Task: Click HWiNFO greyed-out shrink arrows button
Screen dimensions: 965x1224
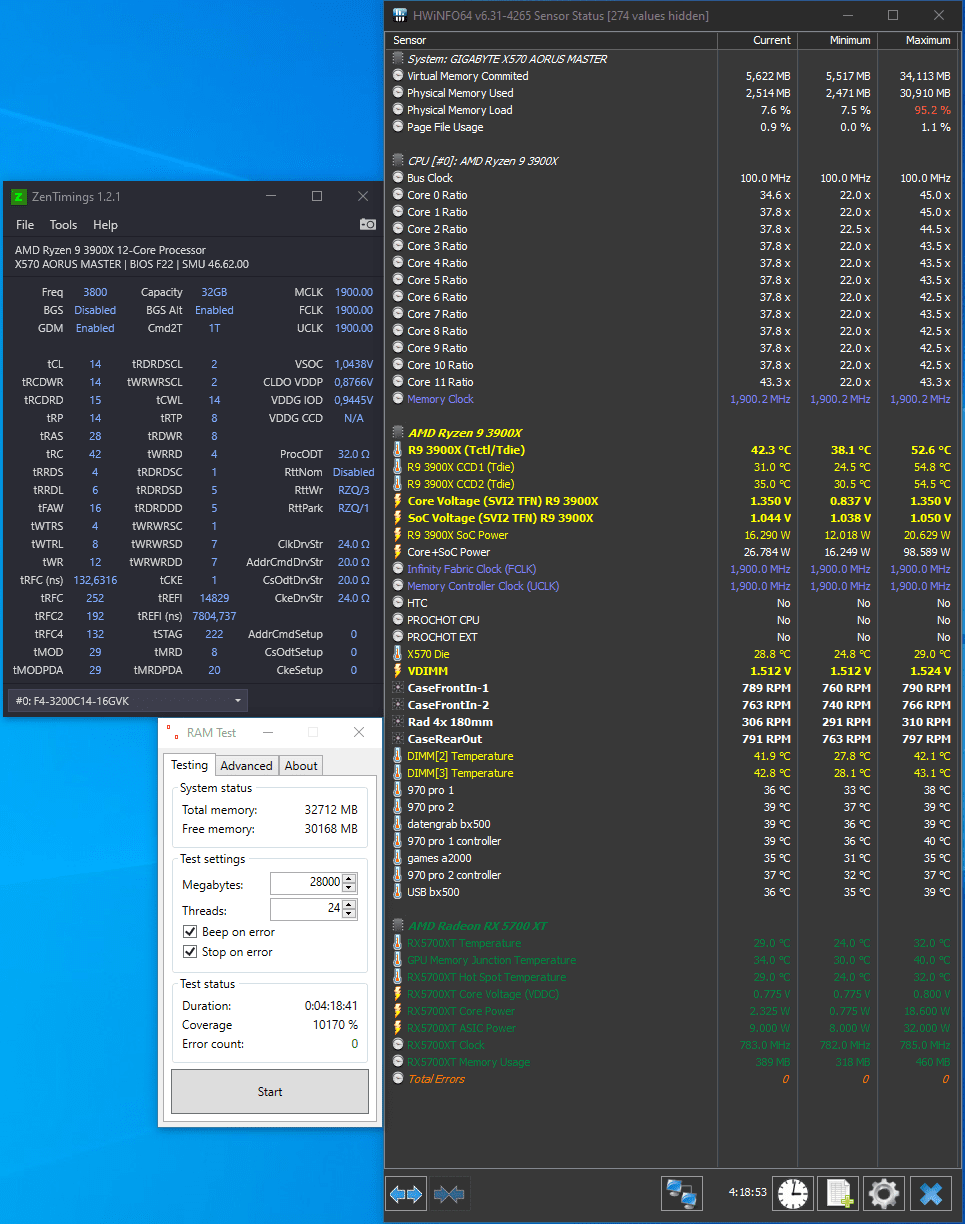Action: [449, 1193]
